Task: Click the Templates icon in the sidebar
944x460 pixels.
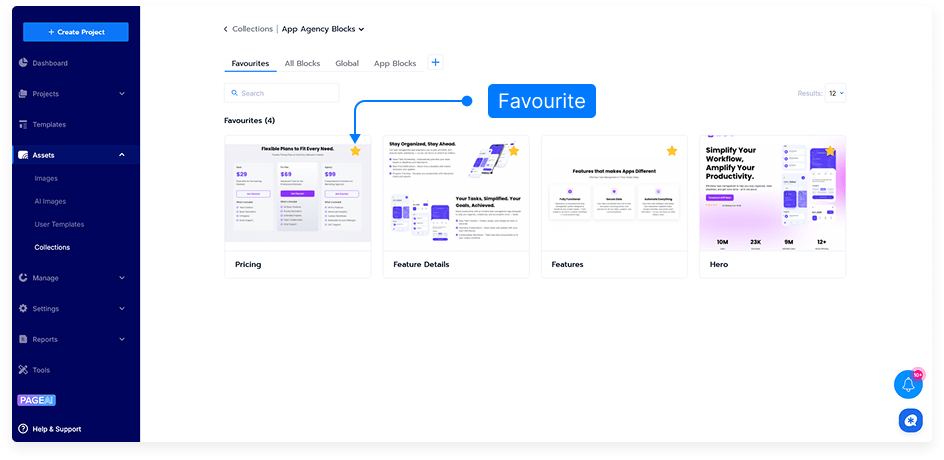Action: 23,125
